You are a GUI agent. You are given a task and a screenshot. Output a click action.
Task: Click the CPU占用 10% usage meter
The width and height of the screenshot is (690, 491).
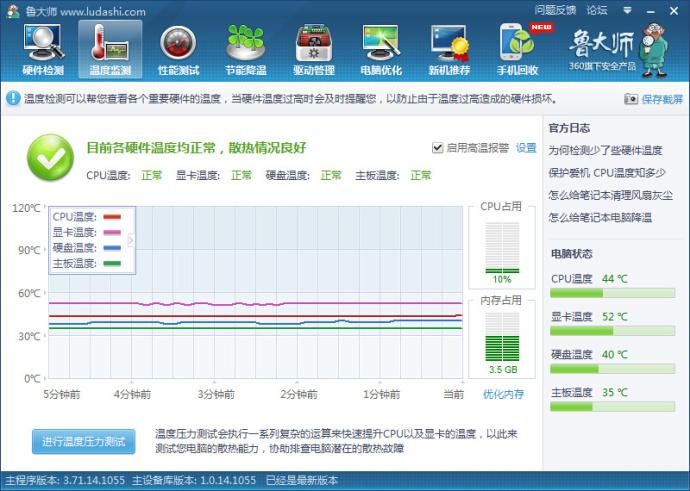point(502,248)
